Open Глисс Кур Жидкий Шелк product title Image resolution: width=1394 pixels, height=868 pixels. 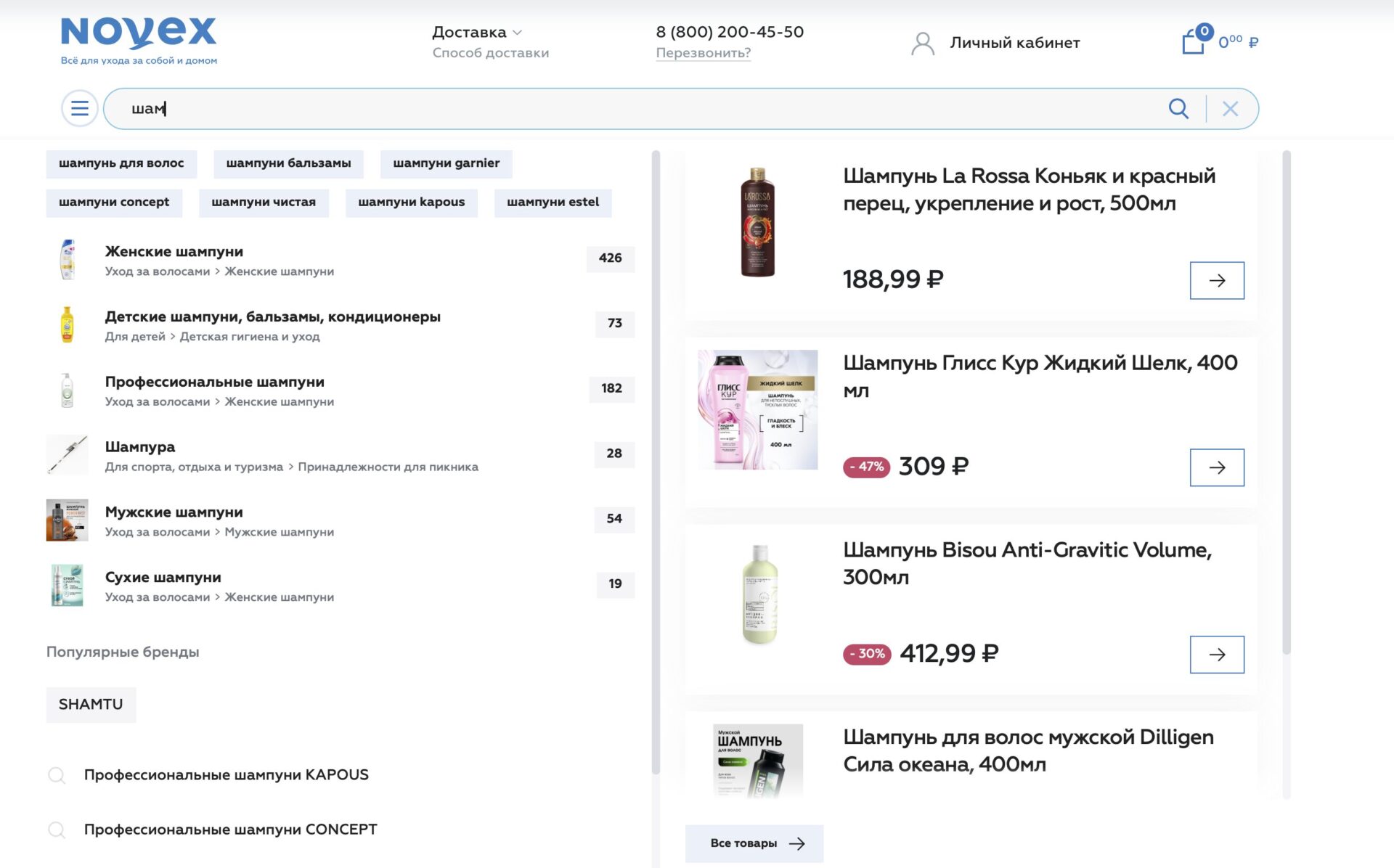coord(1040,377)
